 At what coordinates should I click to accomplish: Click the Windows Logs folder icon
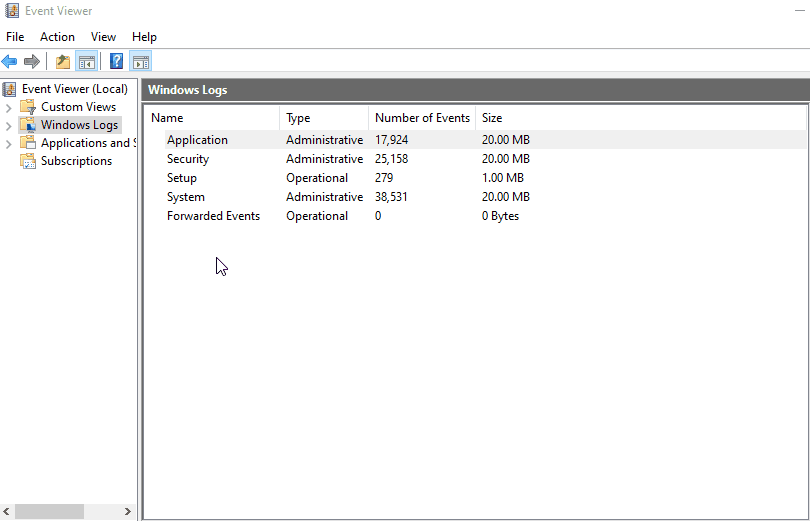click(28, 125)
